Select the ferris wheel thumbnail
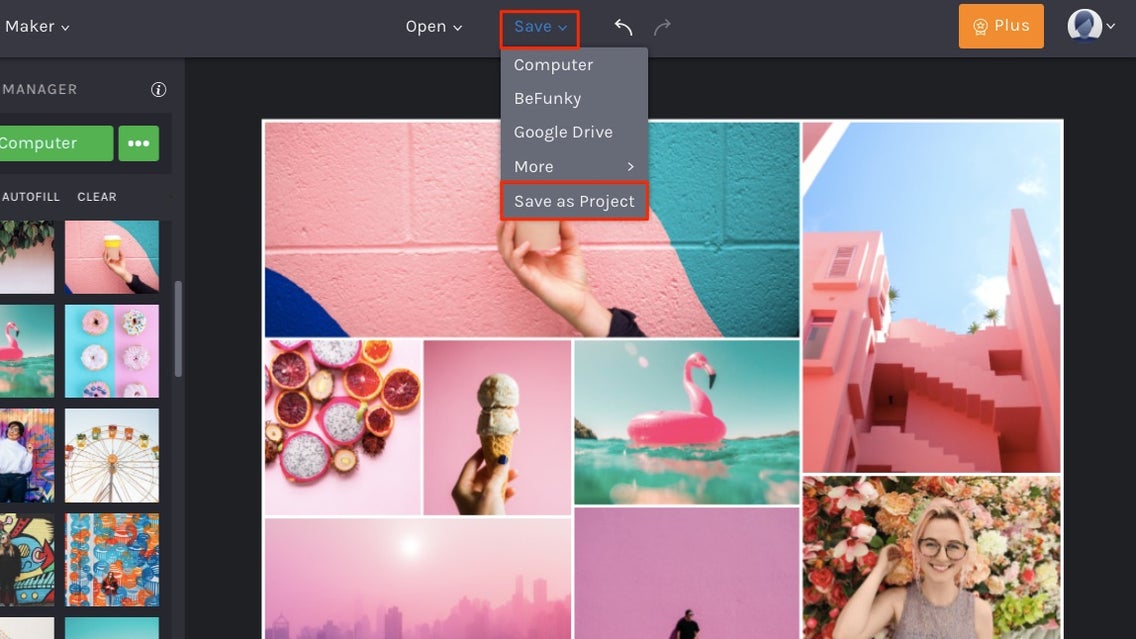 (112, 455)
